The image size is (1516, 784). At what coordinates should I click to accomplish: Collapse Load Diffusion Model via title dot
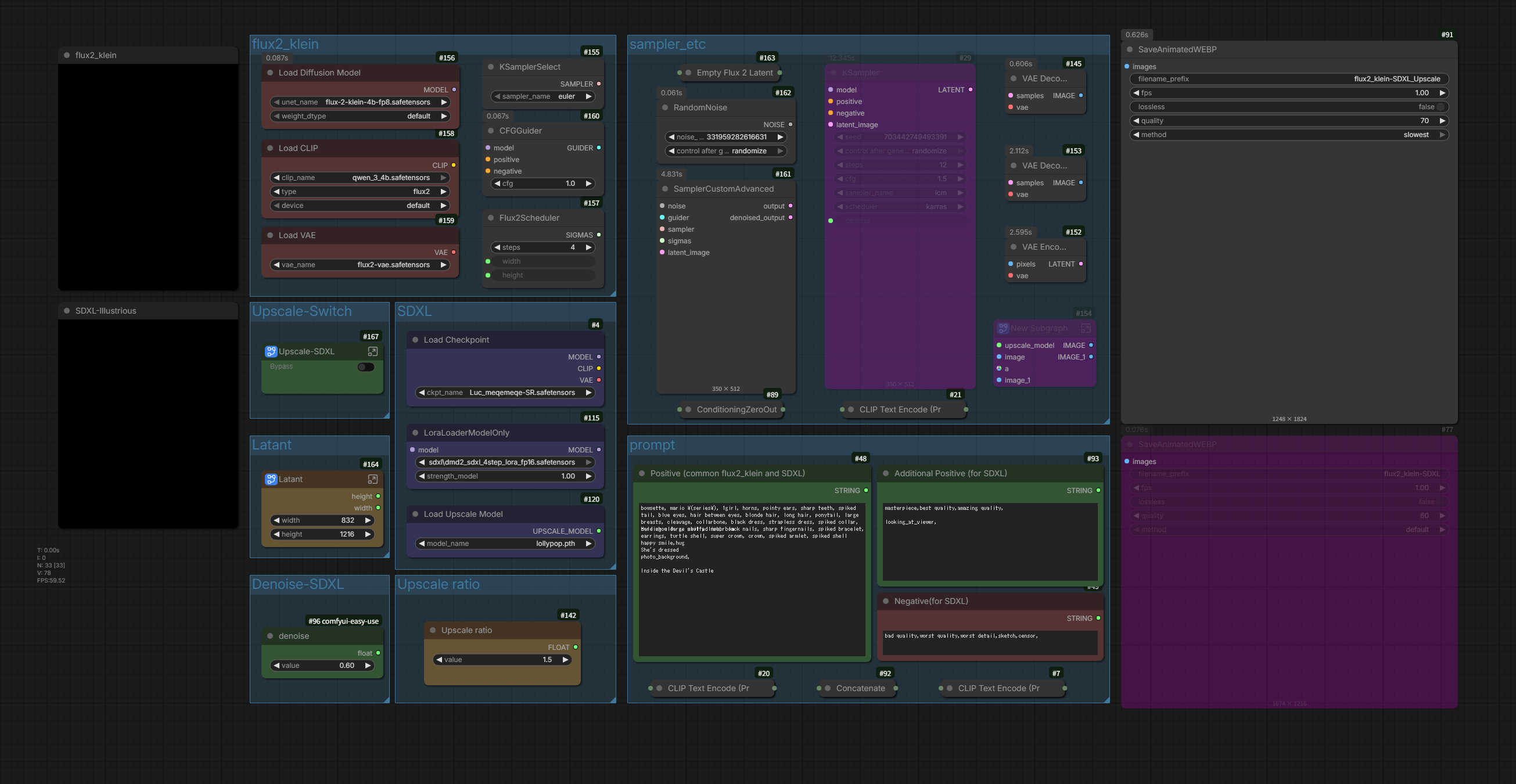click(x=270, y=73)
